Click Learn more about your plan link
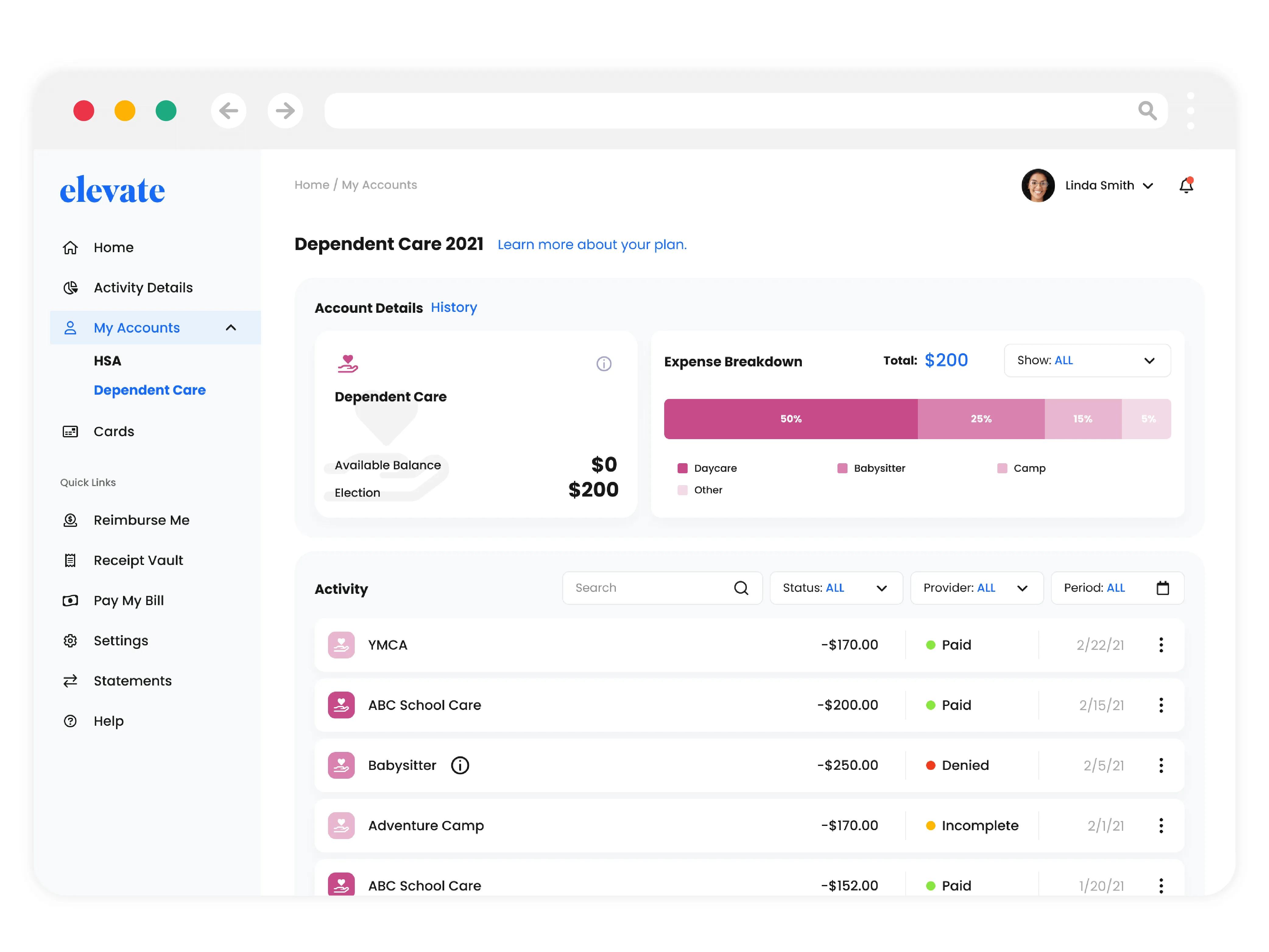This screenshot has width=1269, height=952. pyautogui.click(x=592, y=245)
